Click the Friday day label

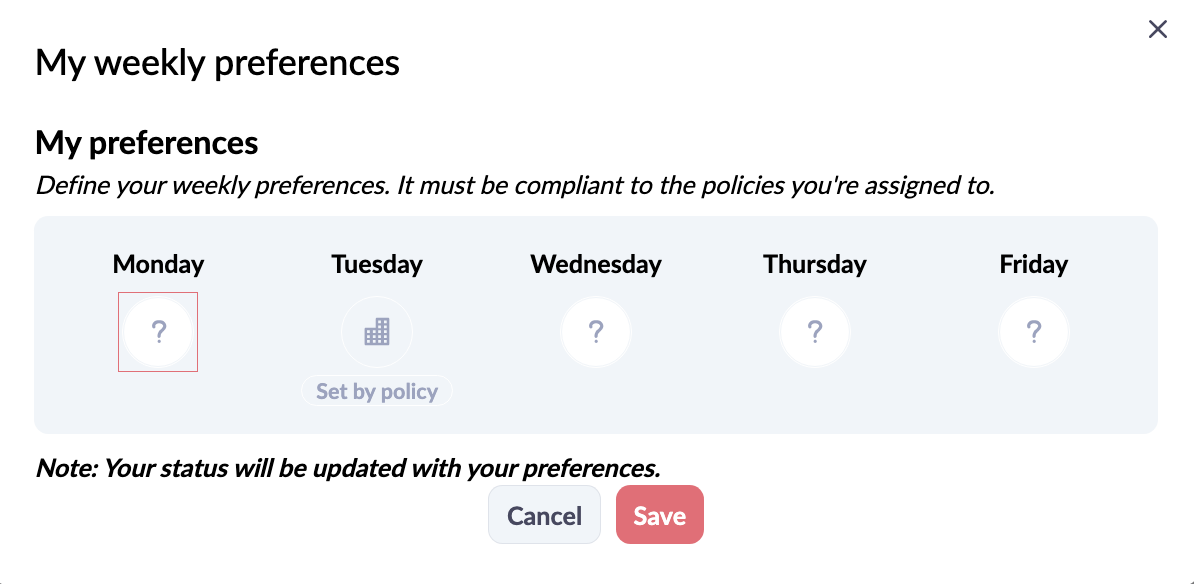(1033, 264)
